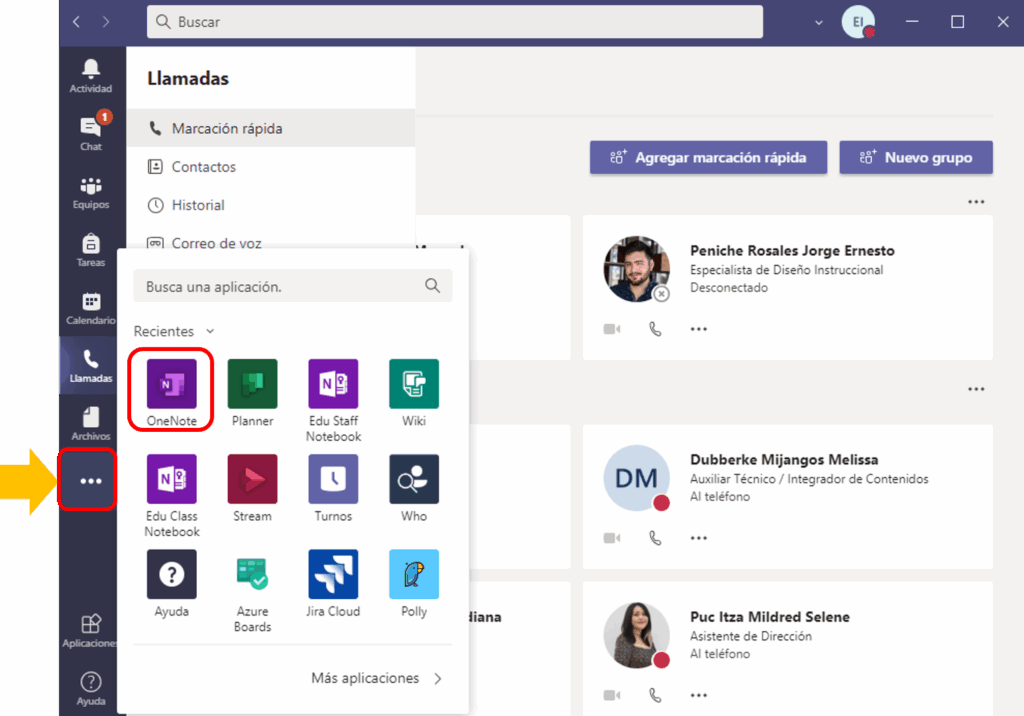Open Chat from the left sidebar
Viewport: 1024px width, 716px height.
click(x=91, y=132)
